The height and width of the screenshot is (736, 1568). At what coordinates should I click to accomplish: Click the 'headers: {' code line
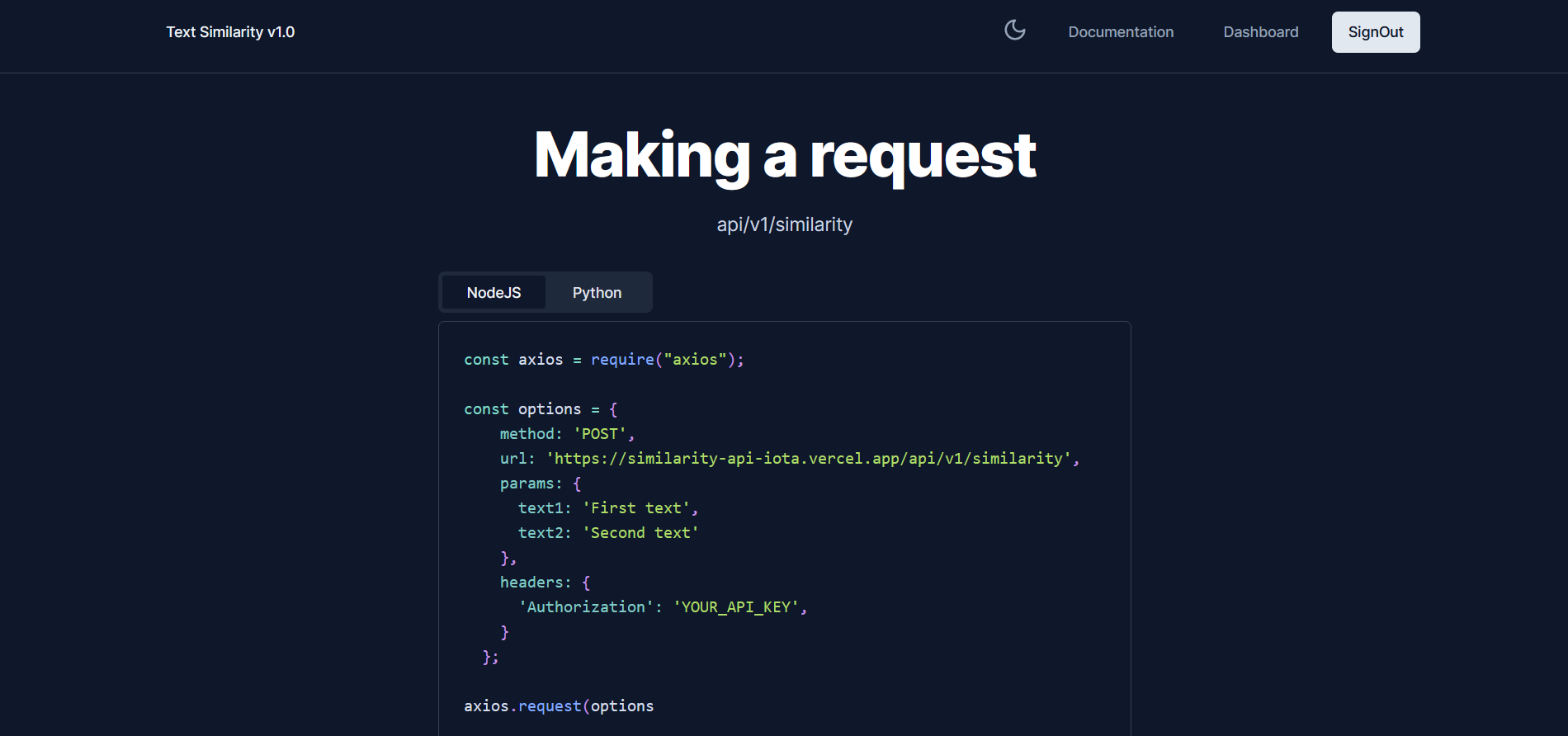545,583
